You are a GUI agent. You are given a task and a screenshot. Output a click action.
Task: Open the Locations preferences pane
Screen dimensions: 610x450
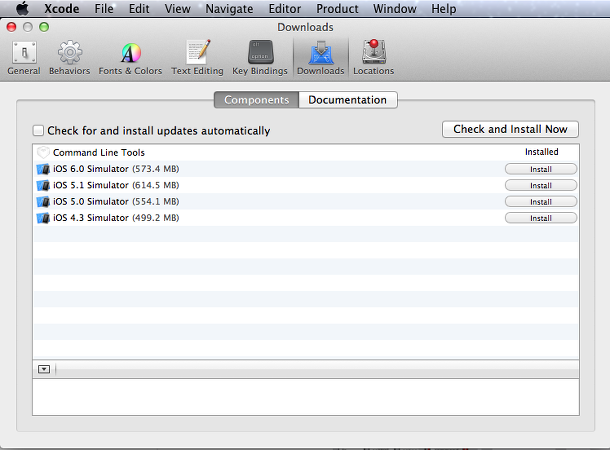(x=373, y=58)
